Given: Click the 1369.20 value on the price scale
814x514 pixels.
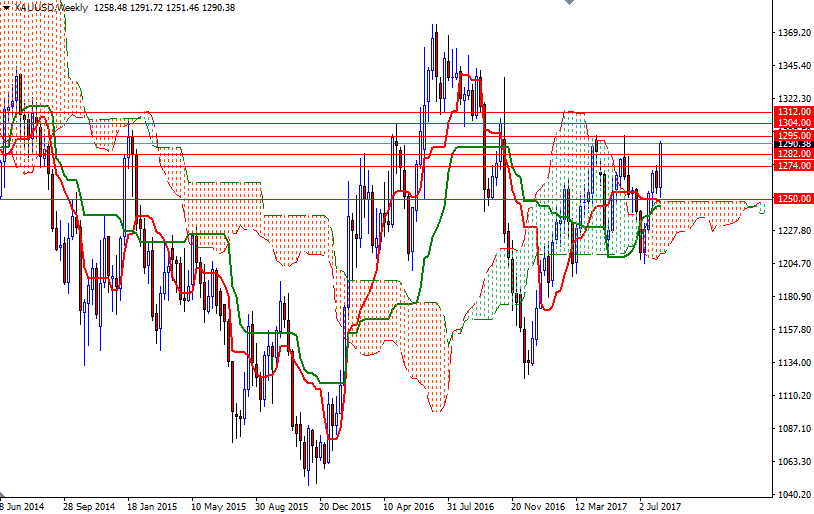Looking at the screenshot, I should click(793, 33).
